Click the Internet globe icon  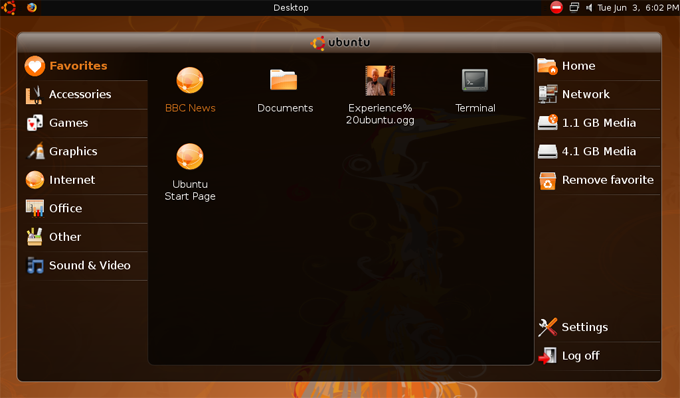pos(35,180)
